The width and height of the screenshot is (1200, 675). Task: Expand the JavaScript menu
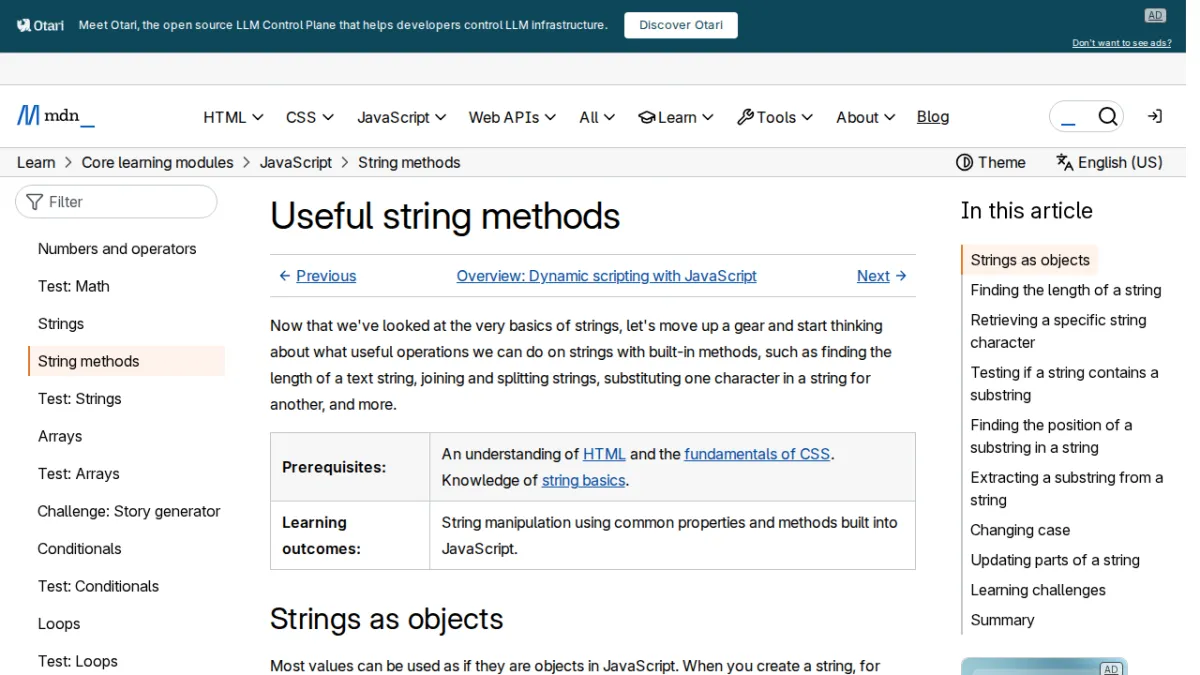(402, 117)
